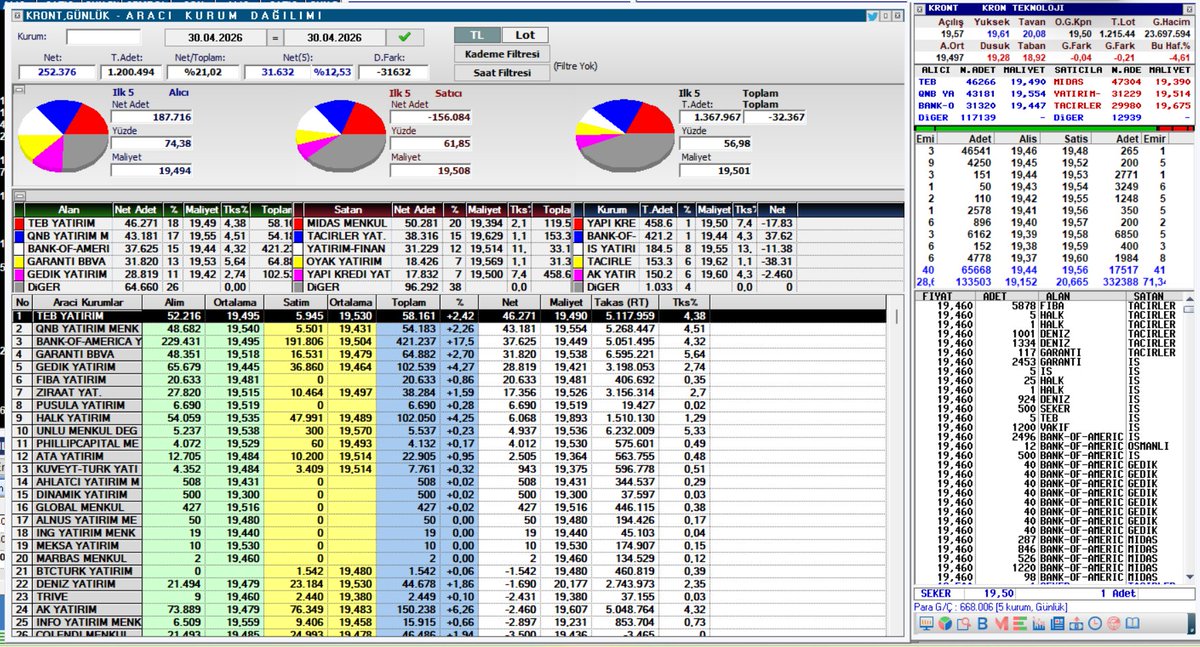Click yellow swatch next to GARANTI BBVA in Alan
The image size is (1200, 647).
[x=19, y=260]
